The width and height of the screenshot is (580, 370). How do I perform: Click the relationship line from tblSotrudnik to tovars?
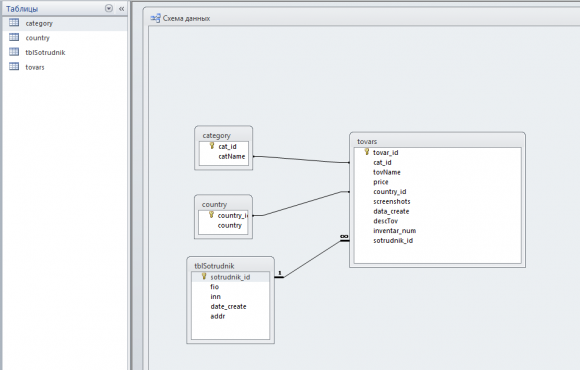coord(312,259)
